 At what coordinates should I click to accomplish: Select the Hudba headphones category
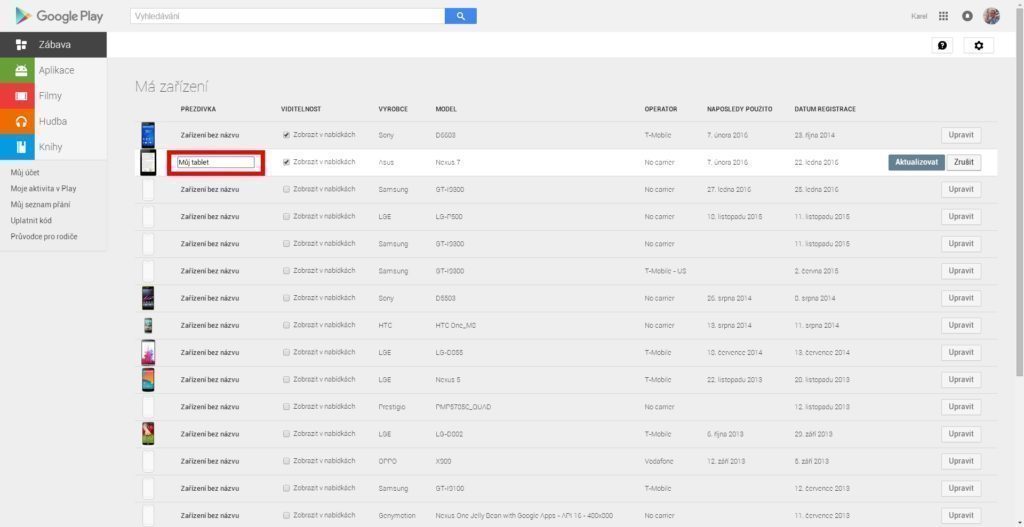click(53, 121)
